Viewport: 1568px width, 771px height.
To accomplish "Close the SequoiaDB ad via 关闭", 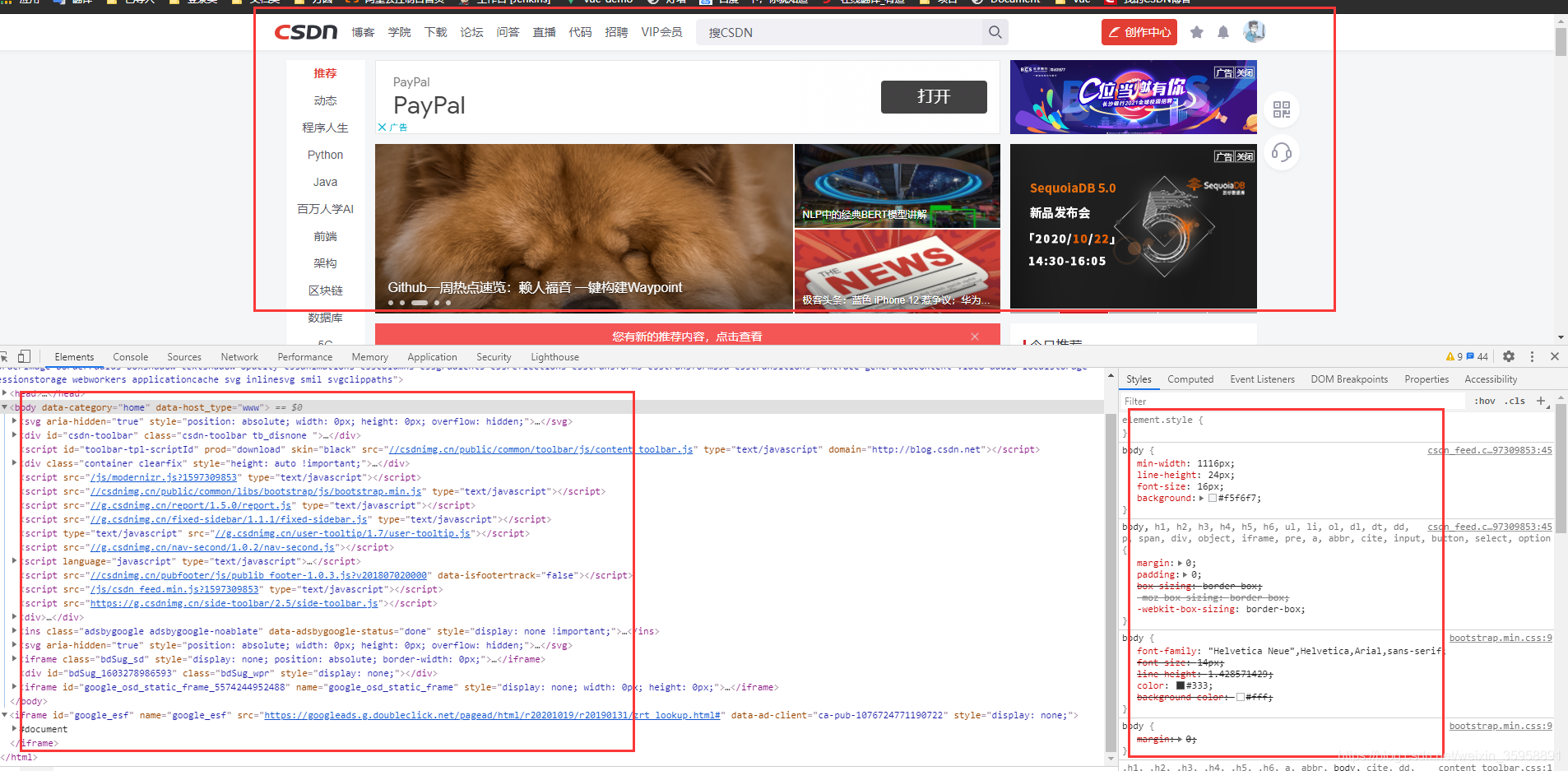I will click(x=1244, y=156).
